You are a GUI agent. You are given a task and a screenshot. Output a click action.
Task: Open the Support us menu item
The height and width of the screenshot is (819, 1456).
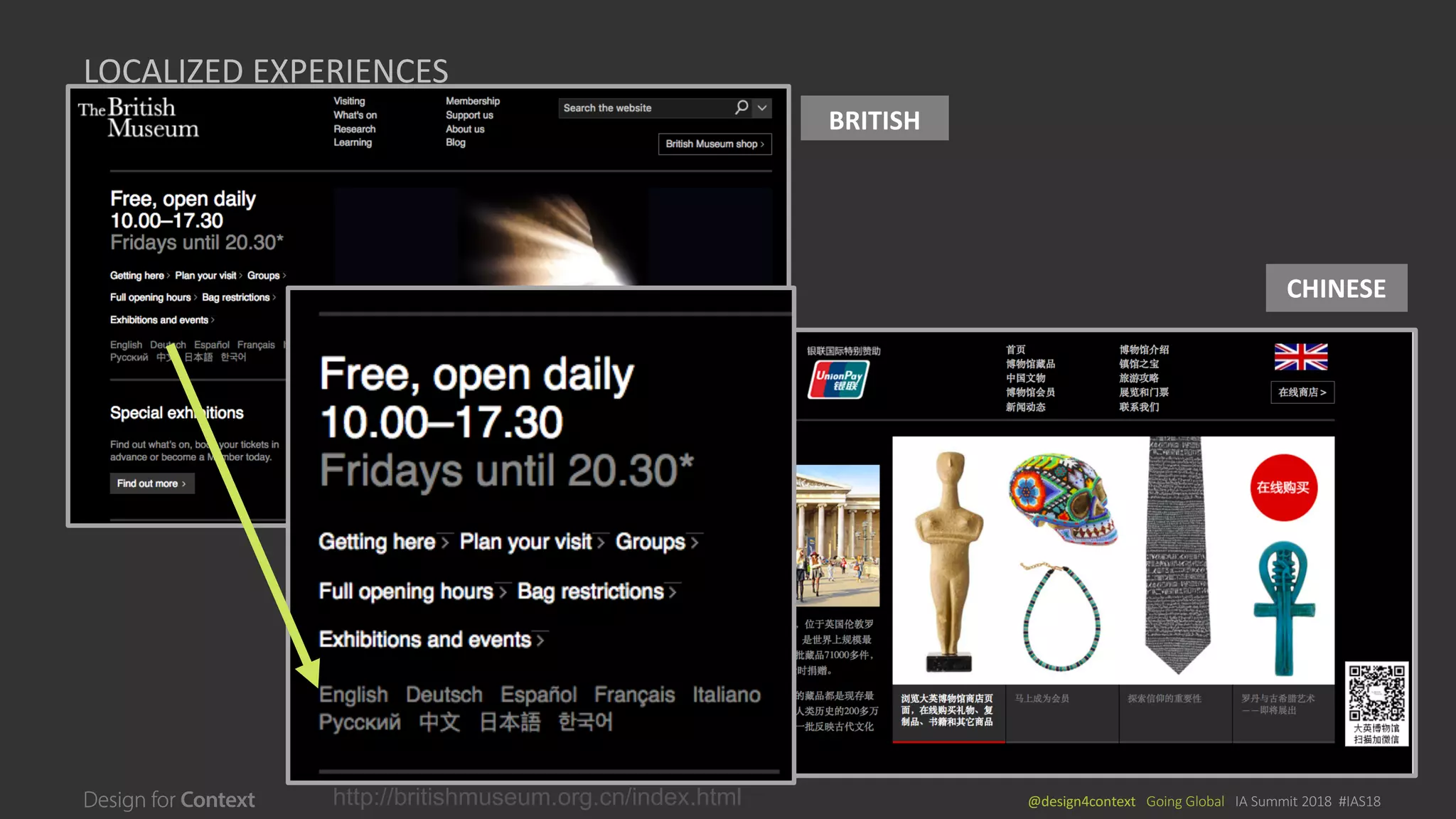469,115
